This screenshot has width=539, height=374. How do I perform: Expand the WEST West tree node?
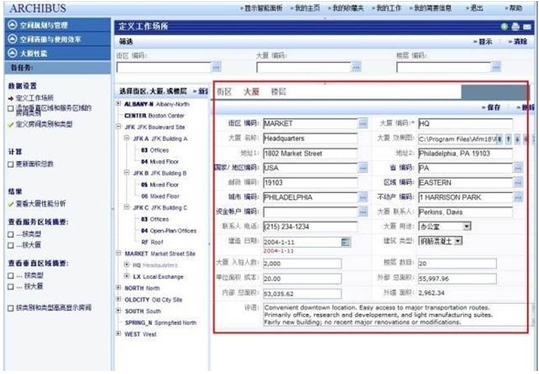pyautogui.click(x=118, y=334)
